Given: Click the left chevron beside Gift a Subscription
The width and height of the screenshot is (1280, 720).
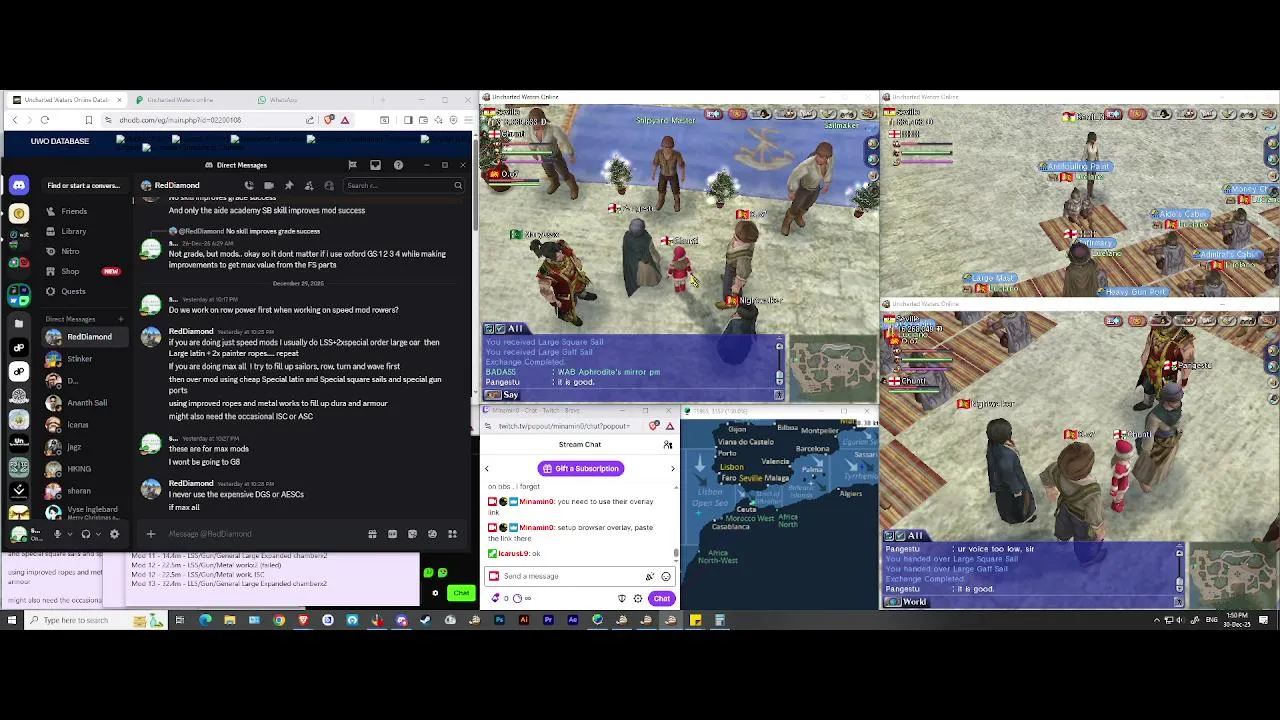Looking at the screenshot, I should (x=487, y=469).
